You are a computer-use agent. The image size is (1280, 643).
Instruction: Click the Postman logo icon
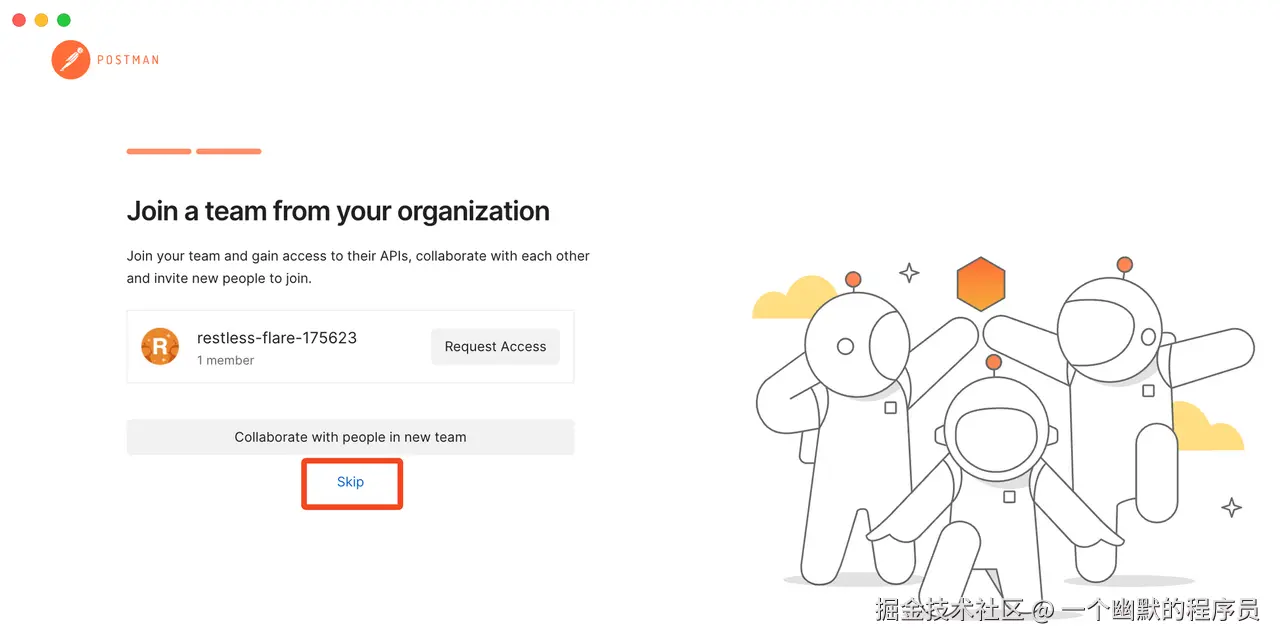tap(71, 60)
